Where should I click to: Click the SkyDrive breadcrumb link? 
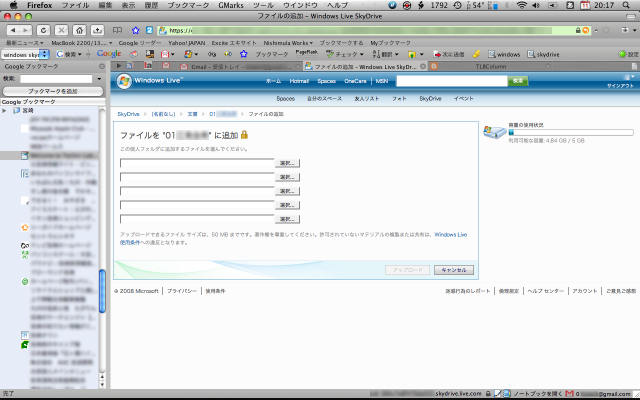click(x=129, y=114)
